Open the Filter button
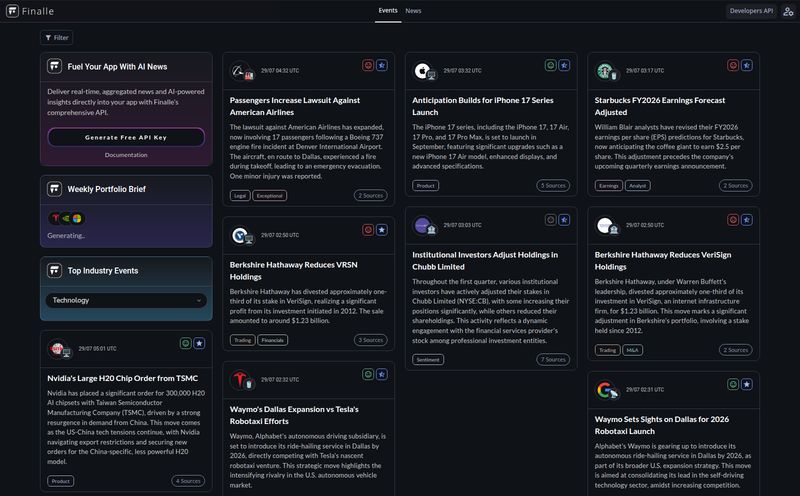This screenshot has width=800, height=496. coord(57,38)
